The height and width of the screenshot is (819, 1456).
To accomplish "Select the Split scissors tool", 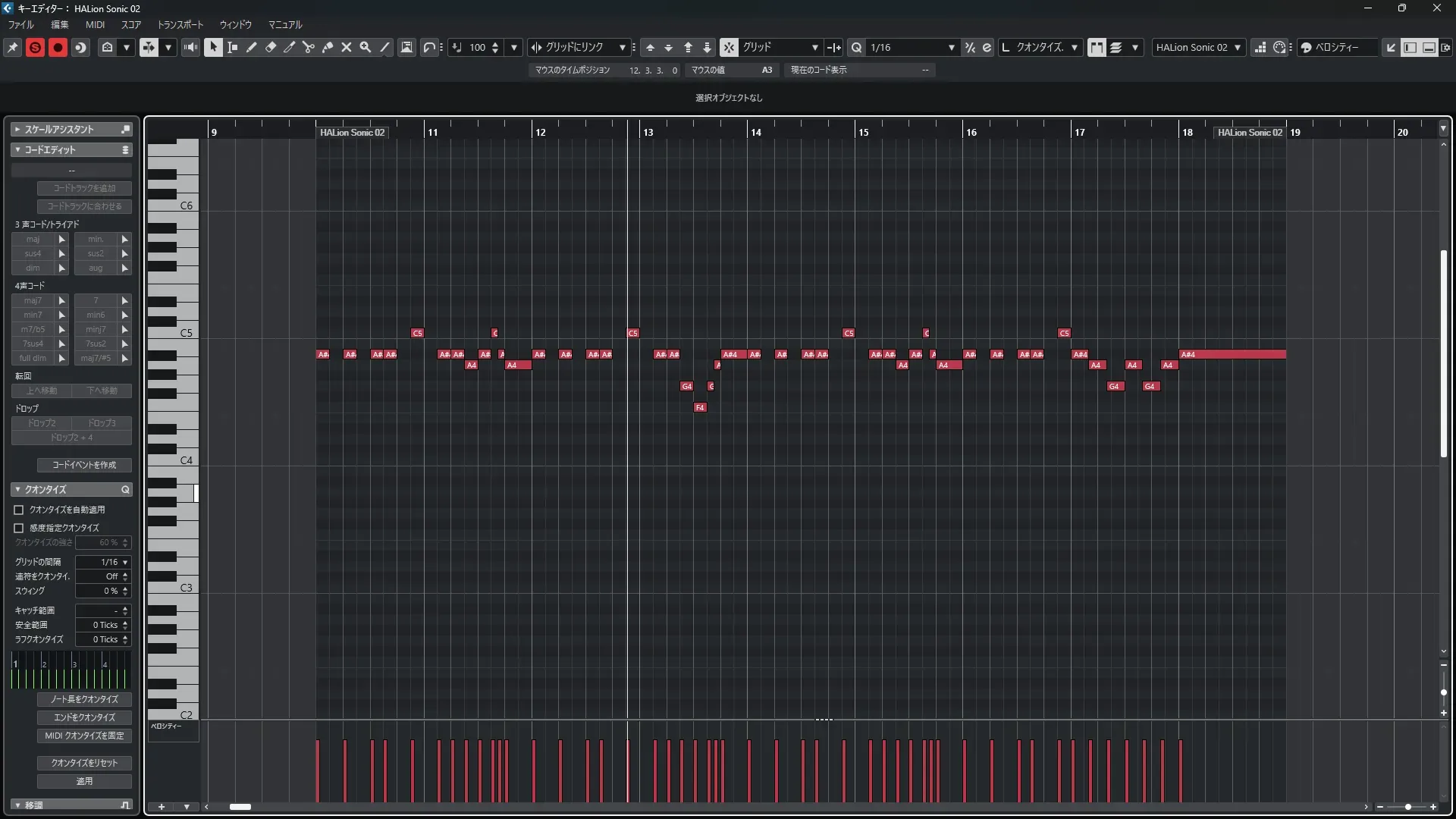I will [309, 47].
